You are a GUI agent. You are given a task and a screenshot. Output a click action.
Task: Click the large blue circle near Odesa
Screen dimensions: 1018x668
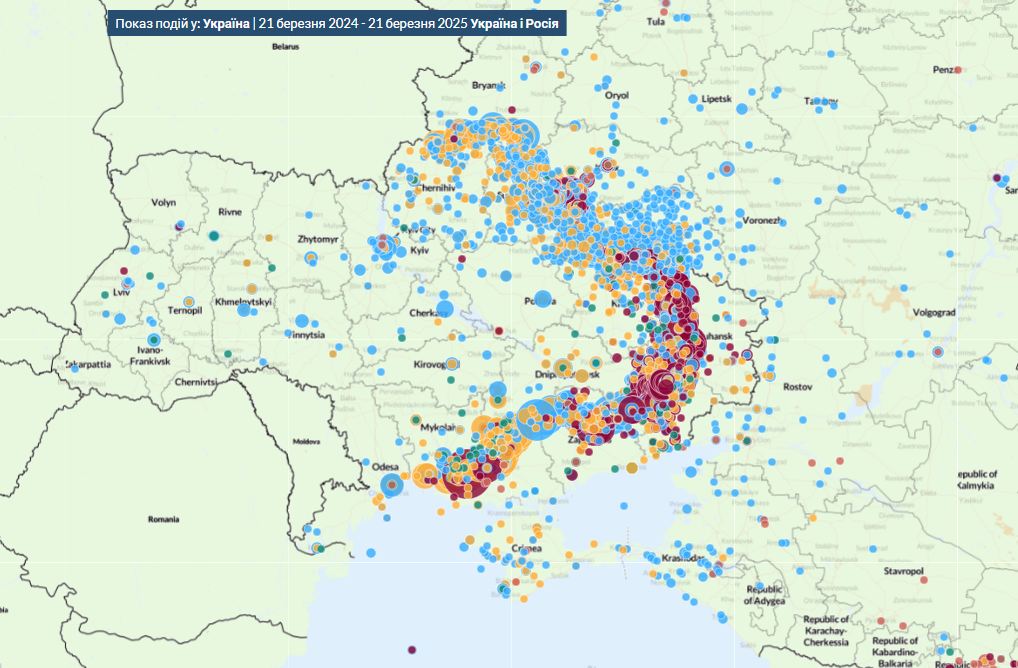(393, 486)
